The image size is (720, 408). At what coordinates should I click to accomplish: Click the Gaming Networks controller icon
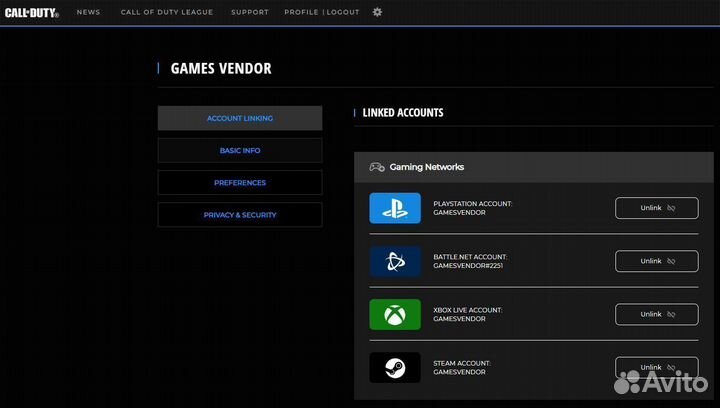pos(377,167)
